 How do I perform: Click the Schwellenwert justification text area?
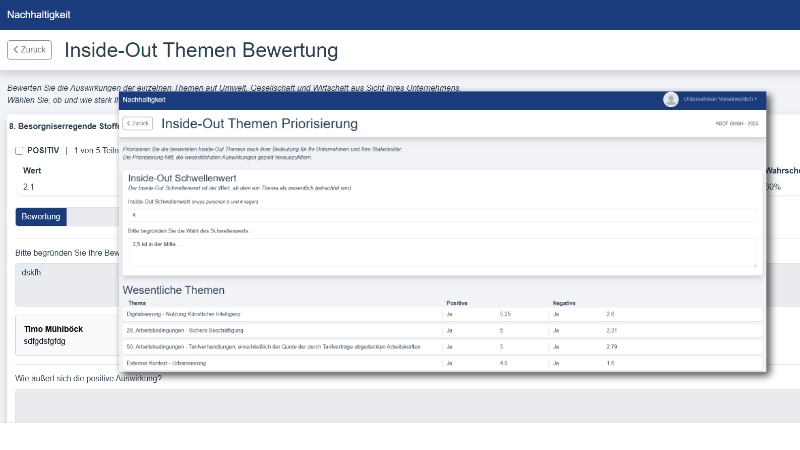[440, 251]
